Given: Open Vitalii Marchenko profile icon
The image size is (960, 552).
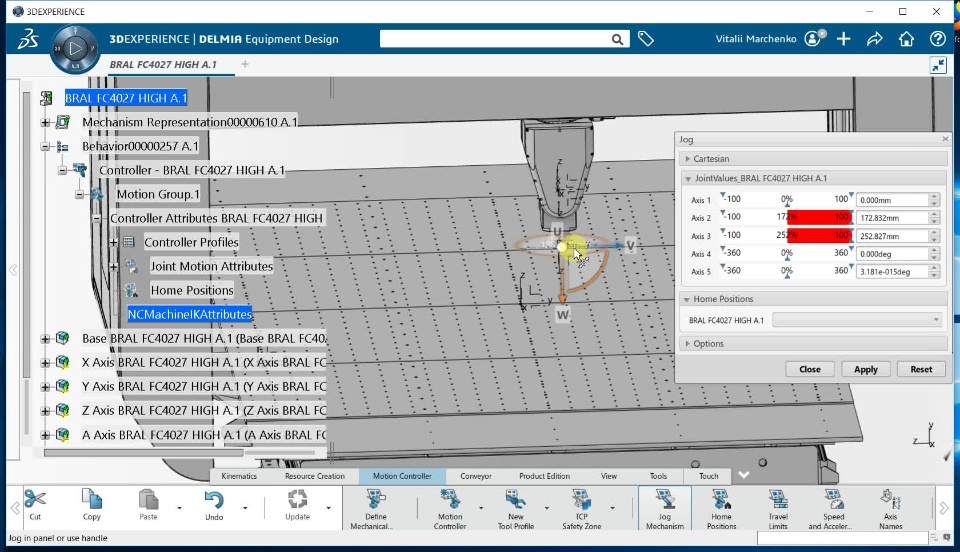Looking at the screenshot, I should tap(814, 39).
